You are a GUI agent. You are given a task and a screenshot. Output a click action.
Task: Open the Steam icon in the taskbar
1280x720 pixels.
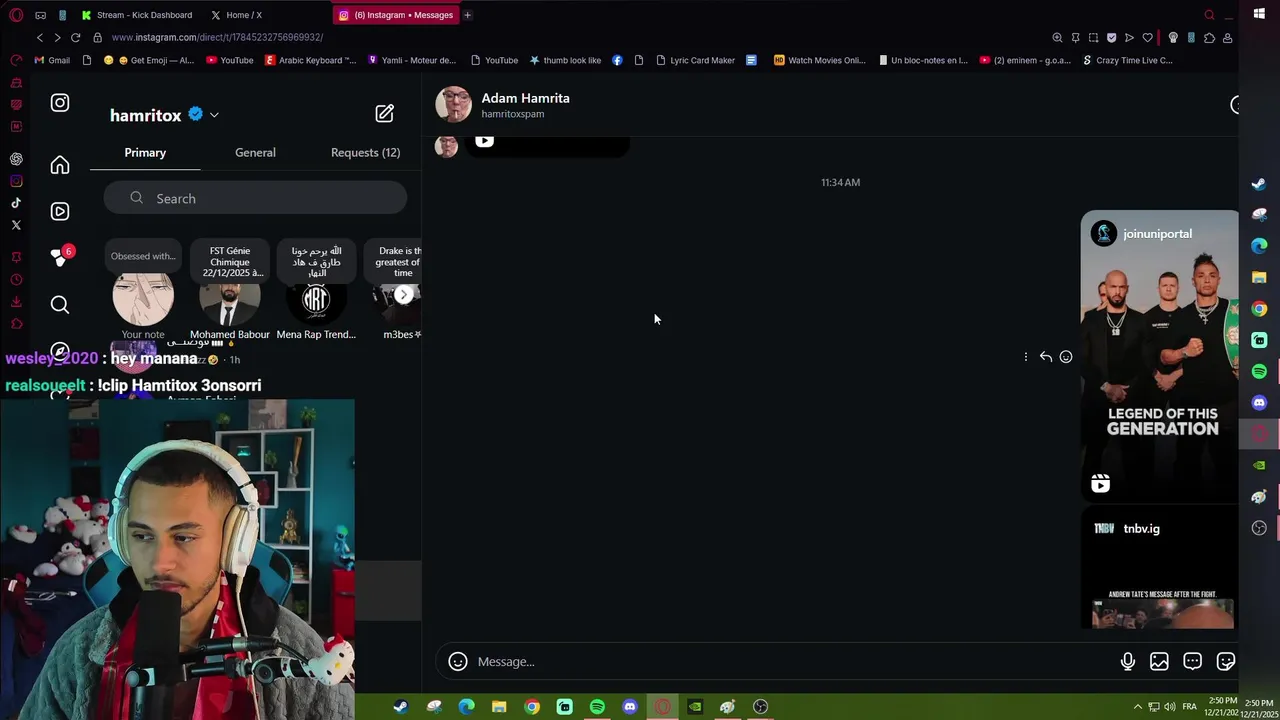400,707
